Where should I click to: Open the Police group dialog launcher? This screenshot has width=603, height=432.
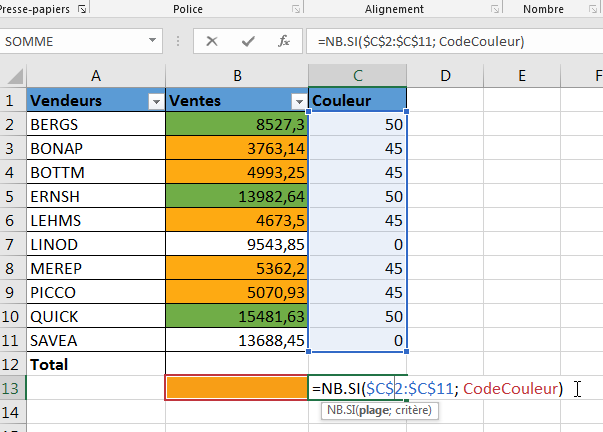(295, 8)
